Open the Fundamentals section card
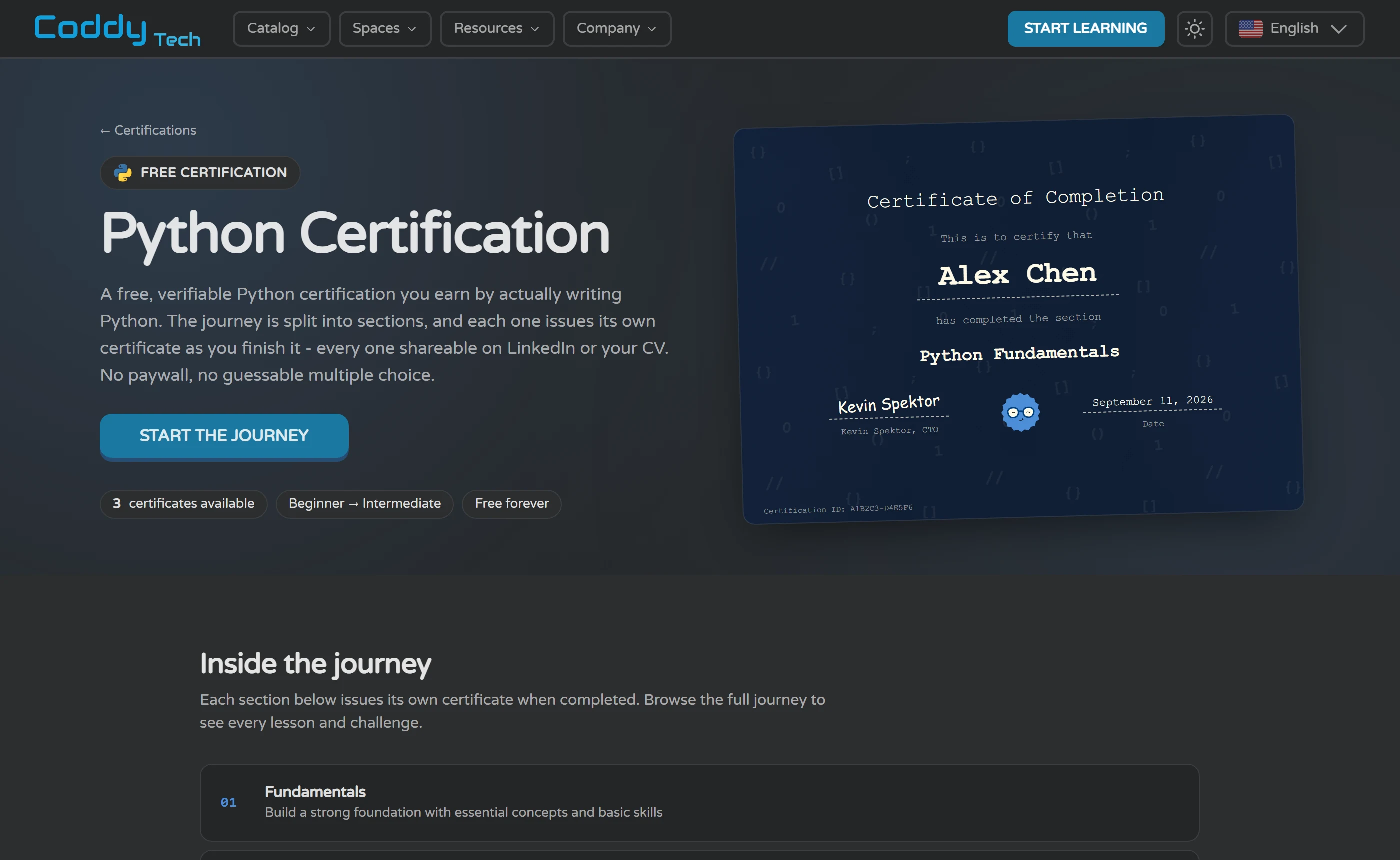This screenshot has width=1400, height=860. coord(699,802)
